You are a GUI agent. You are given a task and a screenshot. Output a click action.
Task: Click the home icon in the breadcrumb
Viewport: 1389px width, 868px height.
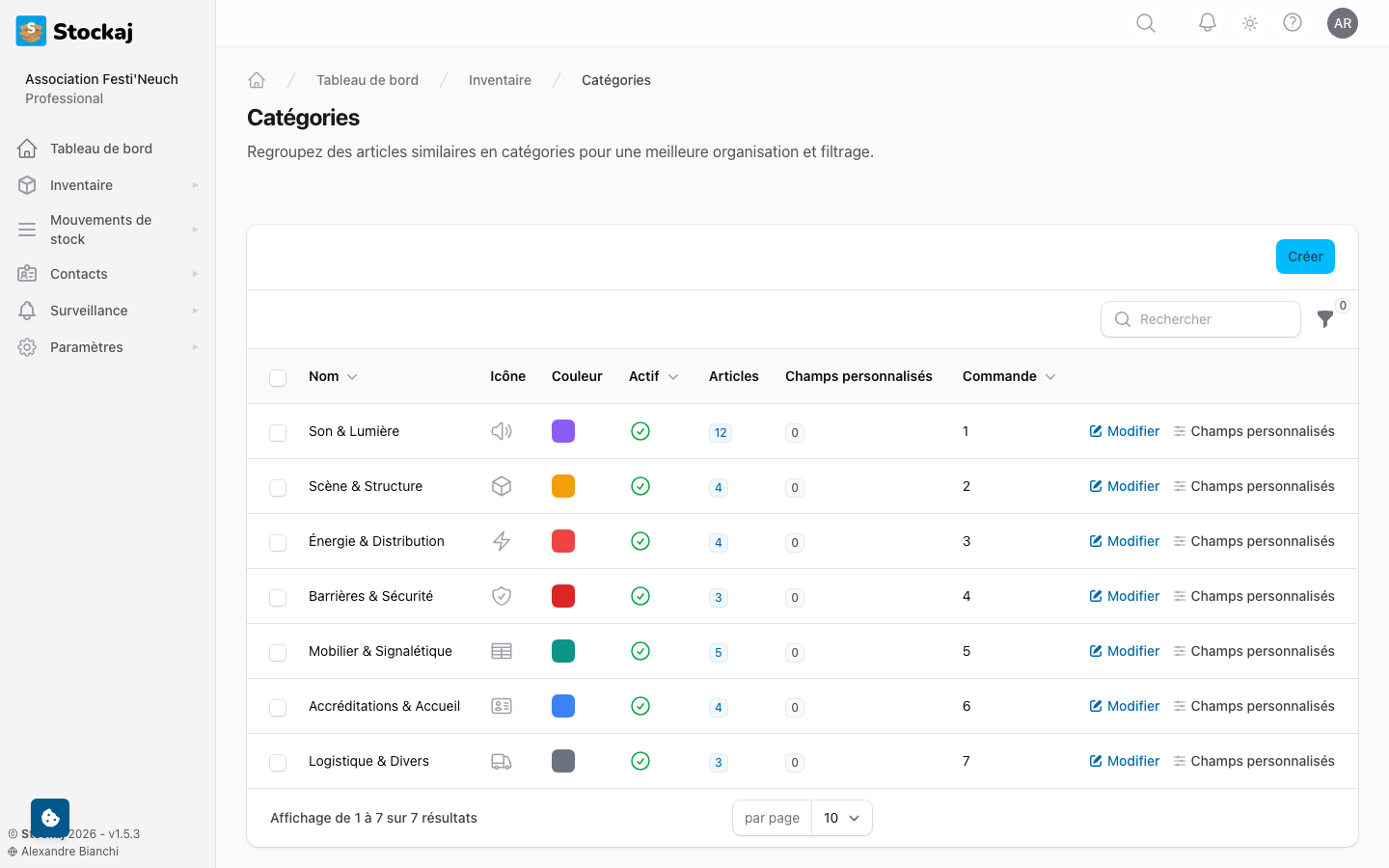point(257,80)
